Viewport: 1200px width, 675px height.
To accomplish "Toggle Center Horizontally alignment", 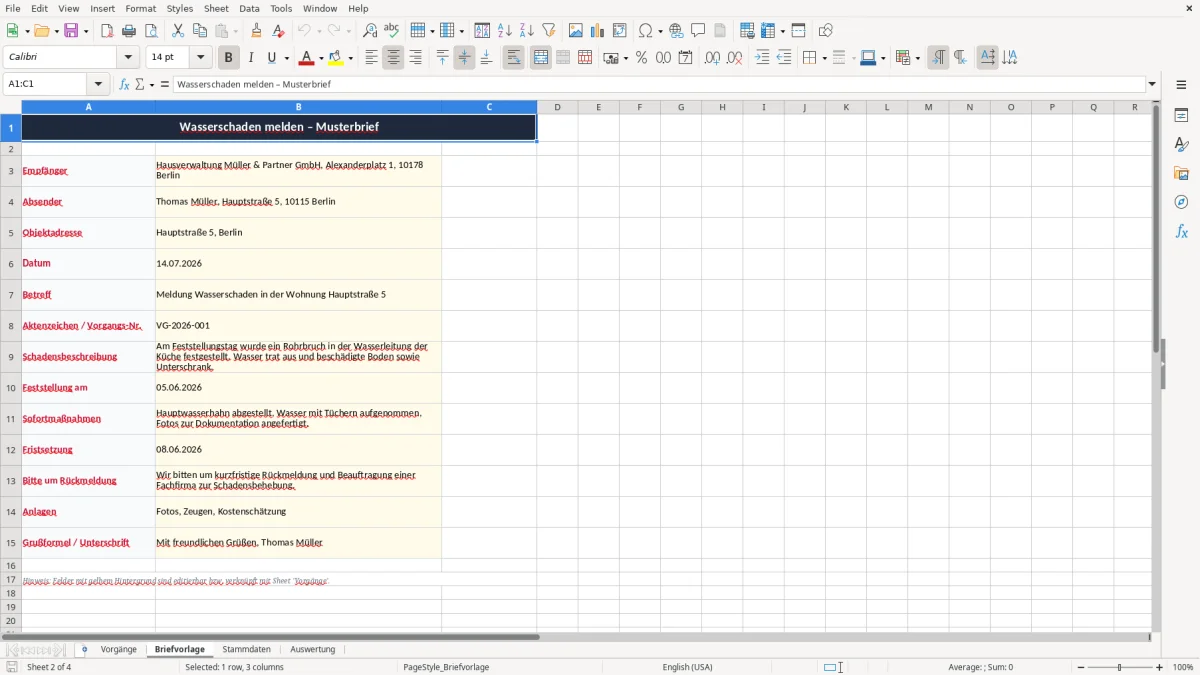I will click(x=393, y=58).
